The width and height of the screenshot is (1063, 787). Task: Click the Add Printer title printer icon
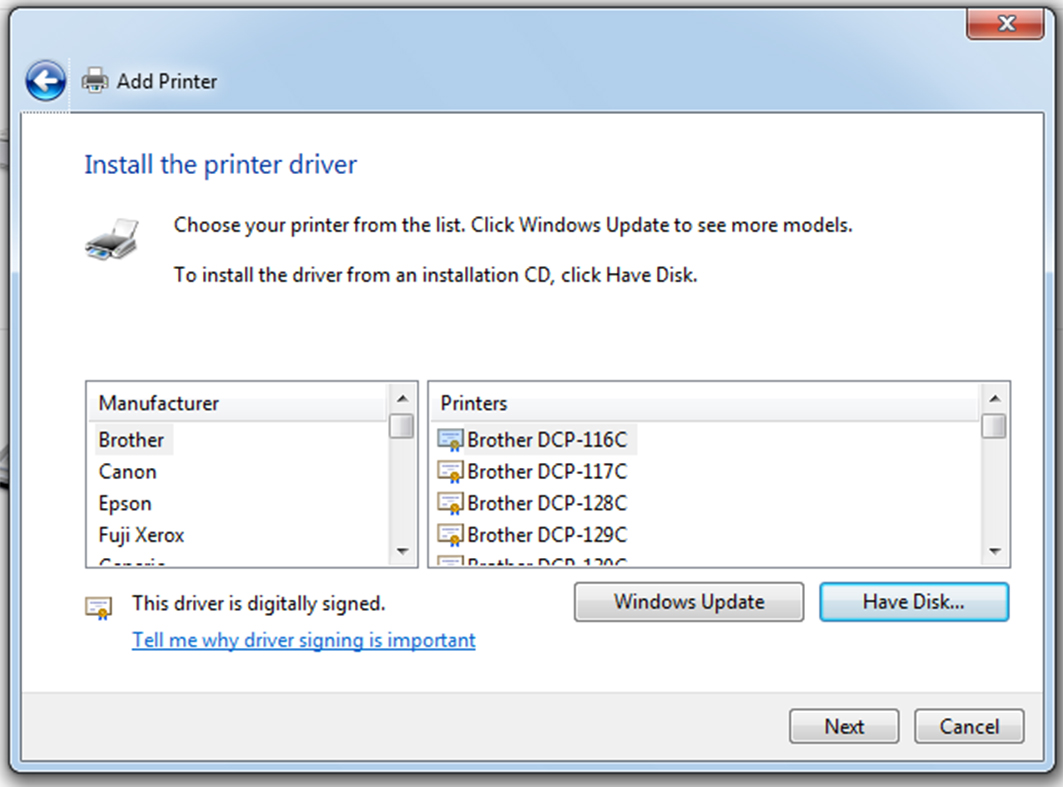pyautogui.click(x=95, y=81)
